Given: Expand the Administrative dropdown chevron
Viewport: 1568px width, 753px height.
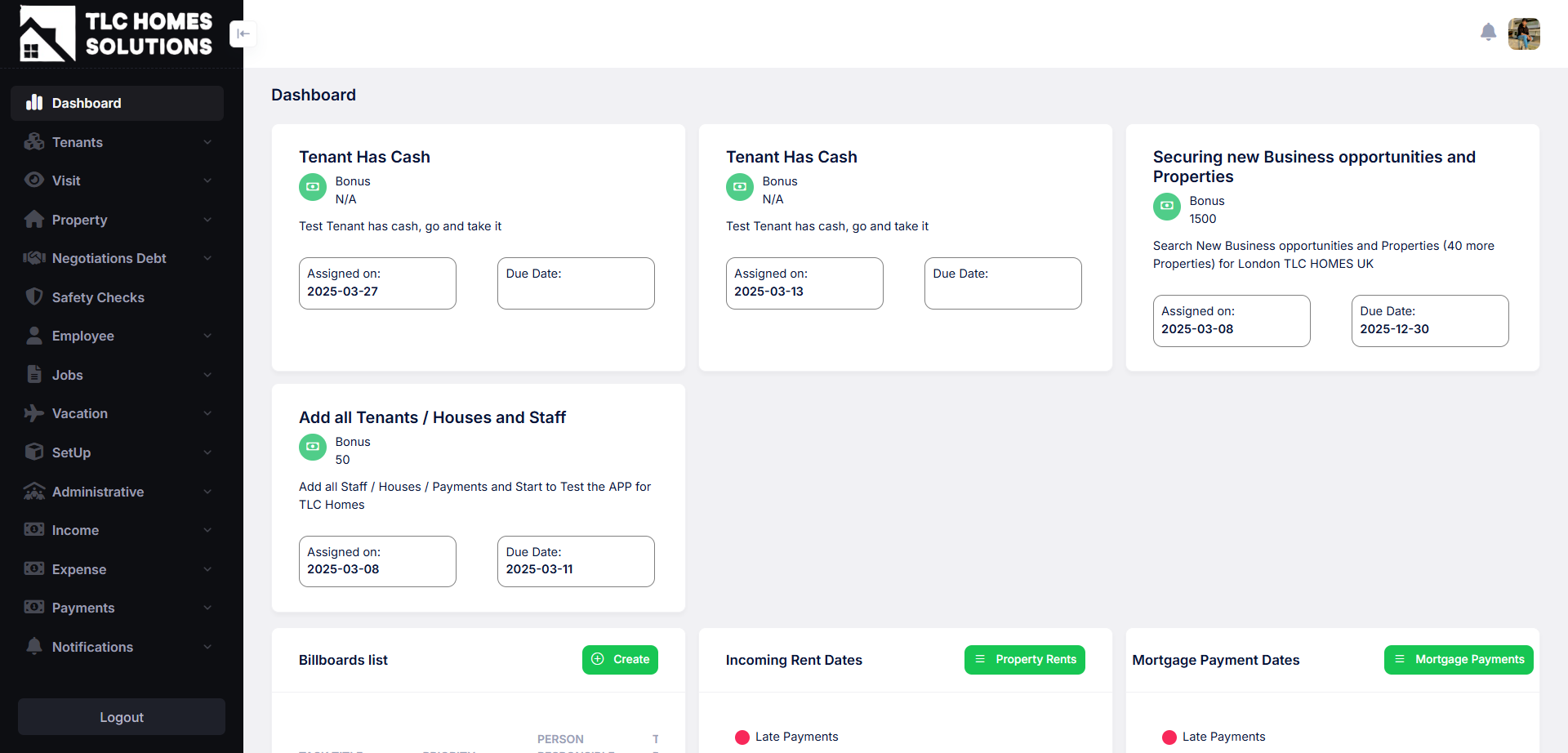Looking at the screenshot, I should tap(208, 491).
